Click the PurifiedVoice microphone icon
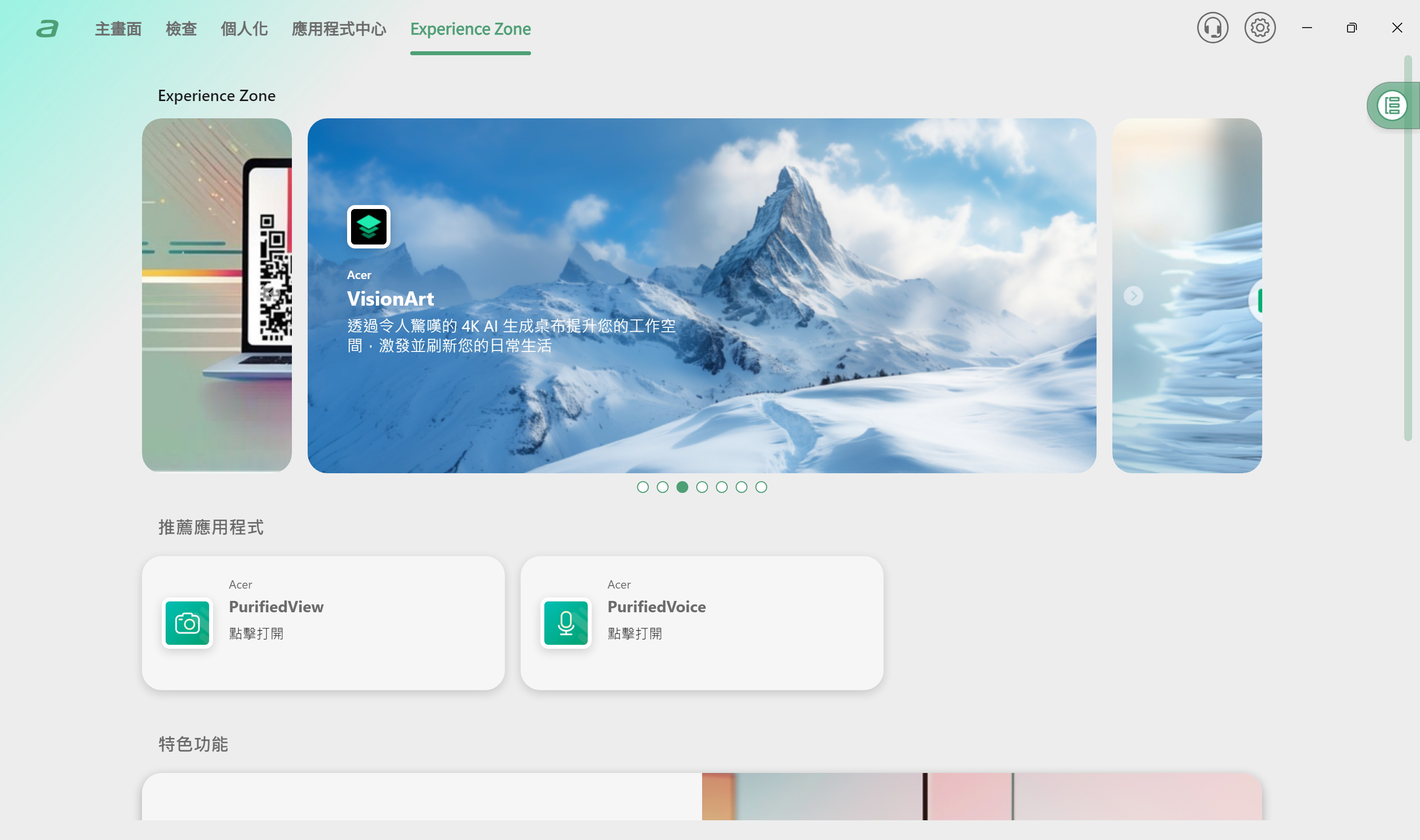Image resolution: width=1420 pixels, height=840 pixels. point(566,623)
